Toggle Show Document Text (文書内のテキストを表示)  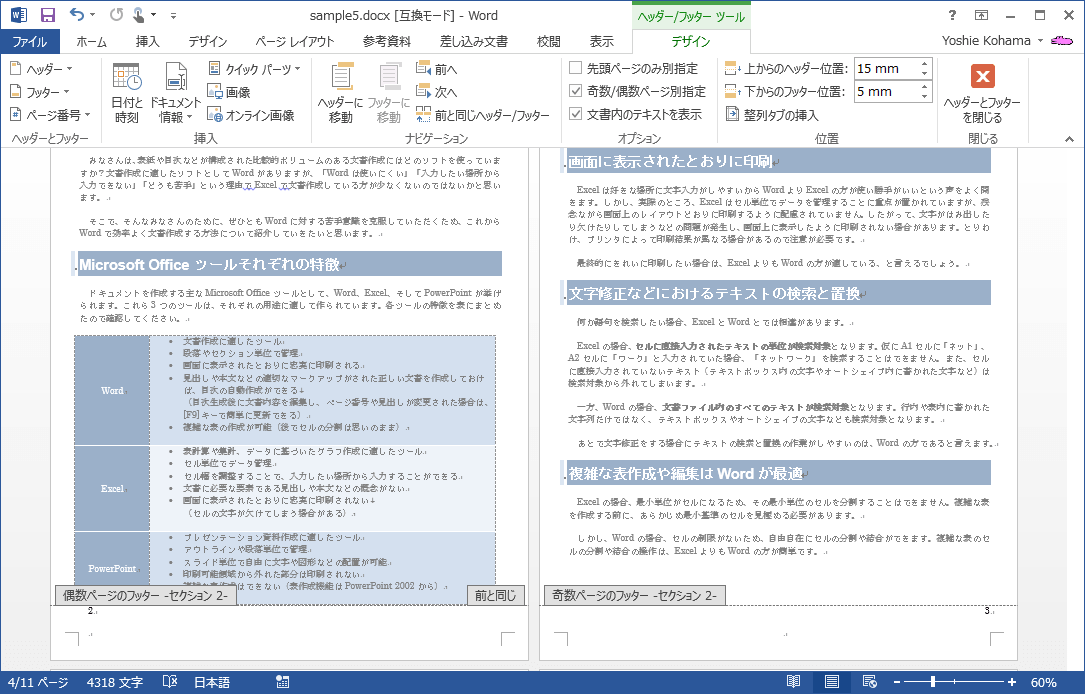[x=635, y=114]
